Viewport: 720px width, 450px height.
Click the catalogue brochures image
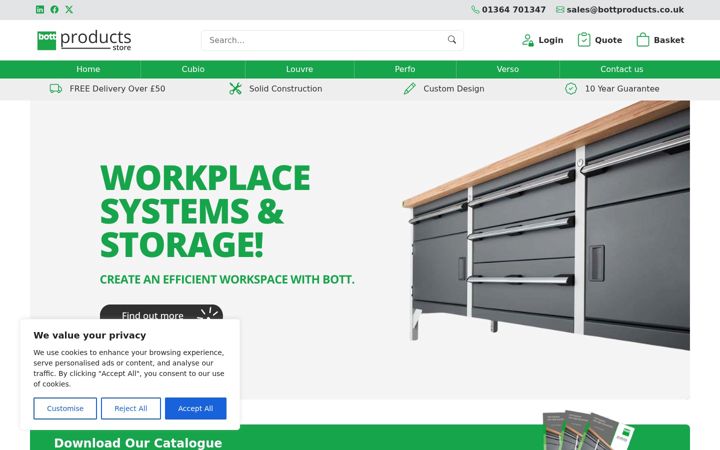tap(589, 430)
